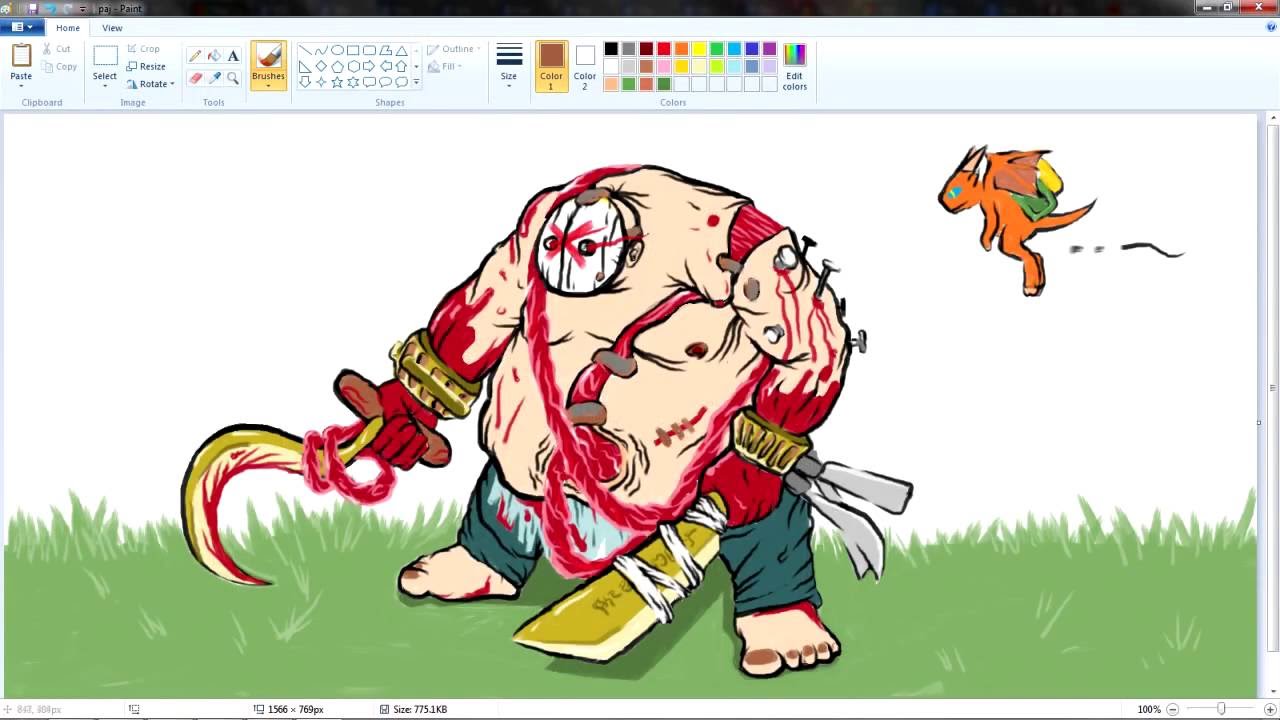Activate Color 2 background button
Image resolution: width=1280 pixels, height=720 pixels.
585,67
